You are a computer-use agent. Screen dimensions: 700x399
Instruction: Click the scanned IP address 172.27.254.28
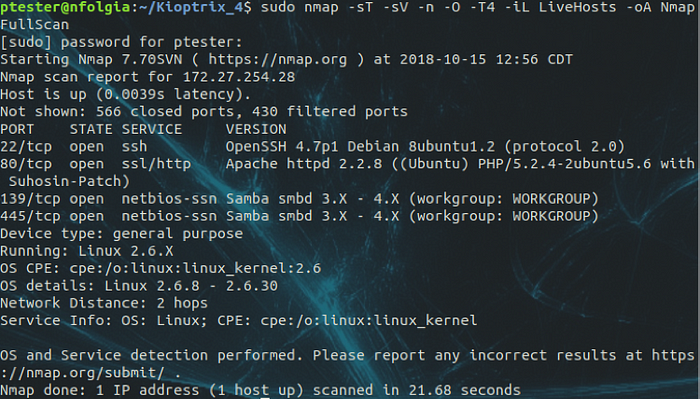point(239,77)
